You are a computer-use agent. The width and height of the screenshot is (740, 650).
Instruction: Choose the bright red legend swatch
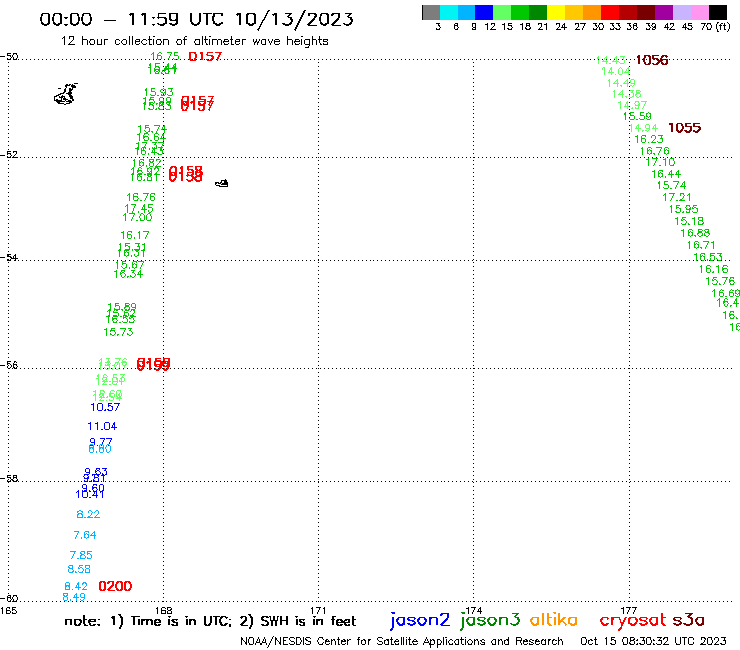pyautogui.click(x=610, y=12)
